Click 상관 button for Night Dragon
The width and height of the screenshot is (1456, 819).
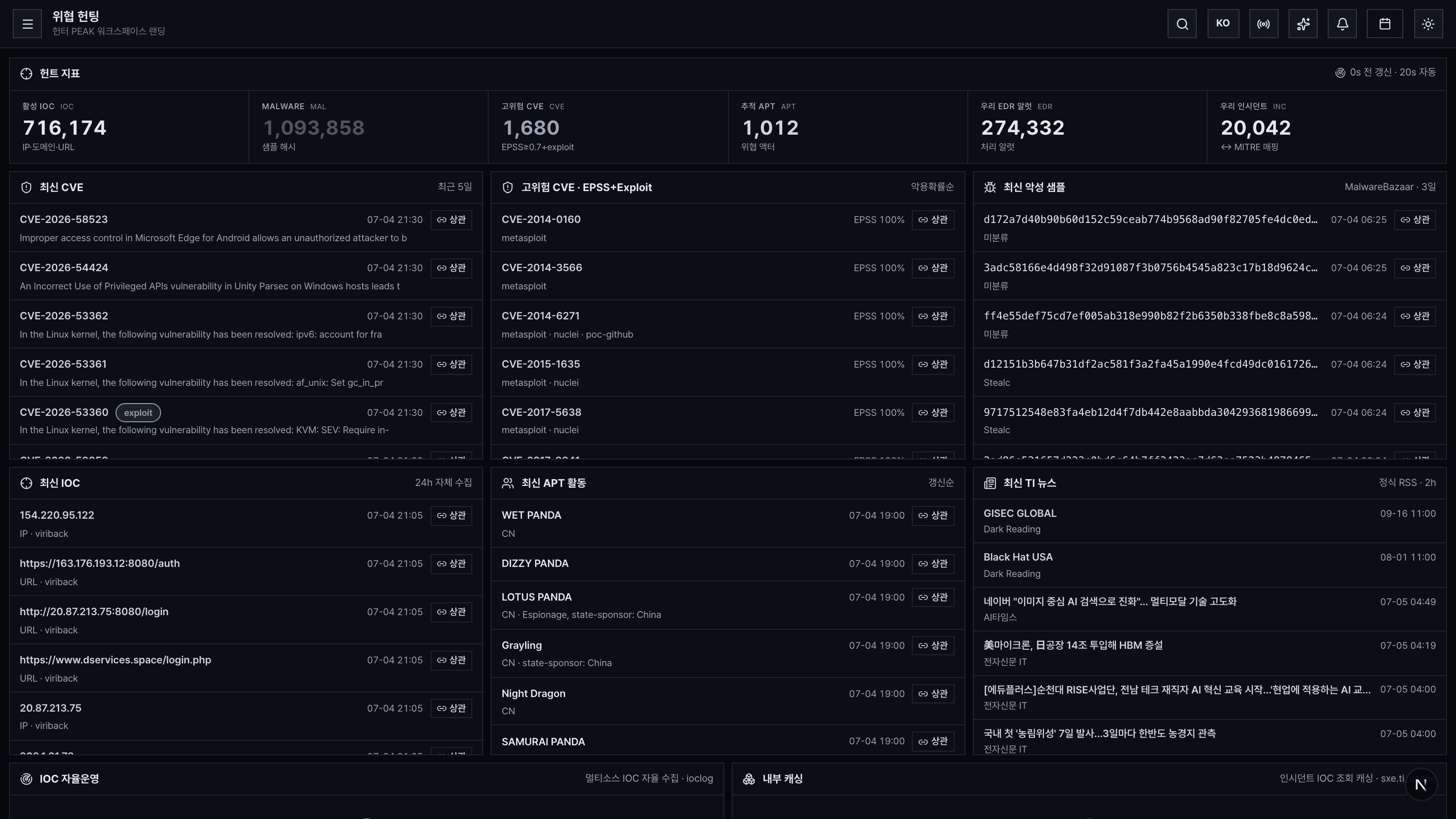tap(933, 693)
